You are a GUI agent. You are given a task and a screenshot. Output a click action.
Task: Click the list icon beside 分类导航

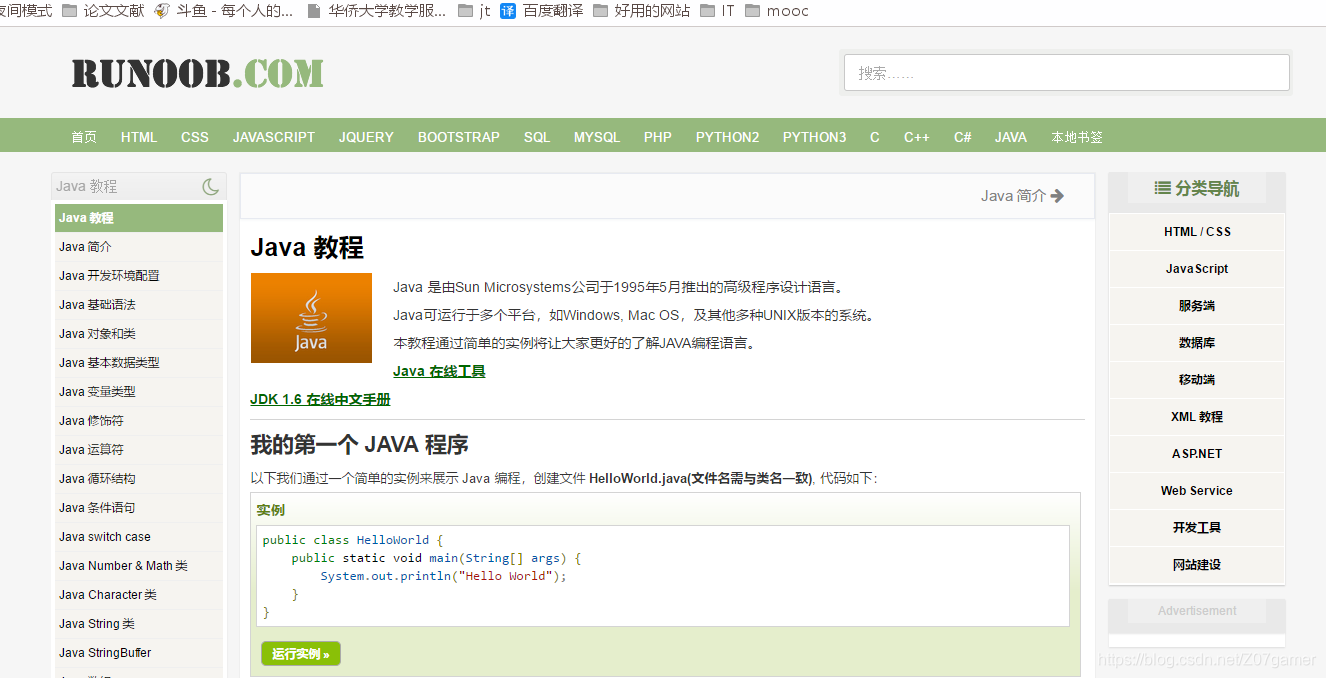coord(1162,187)
